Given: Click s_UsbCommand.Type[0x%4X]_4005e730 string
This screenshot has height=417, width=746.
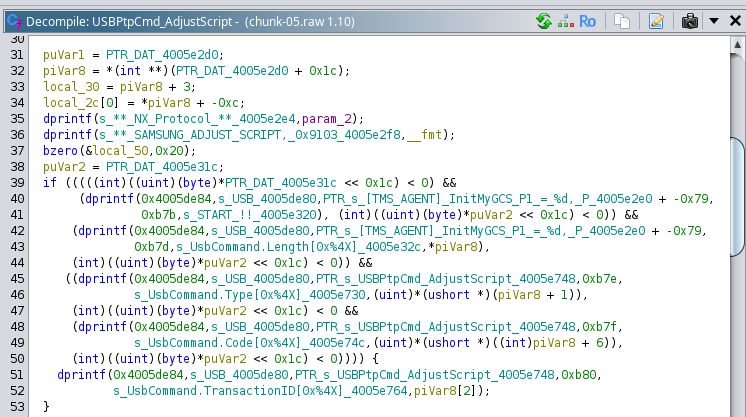Looking at the screenshot, I should 250,295.
